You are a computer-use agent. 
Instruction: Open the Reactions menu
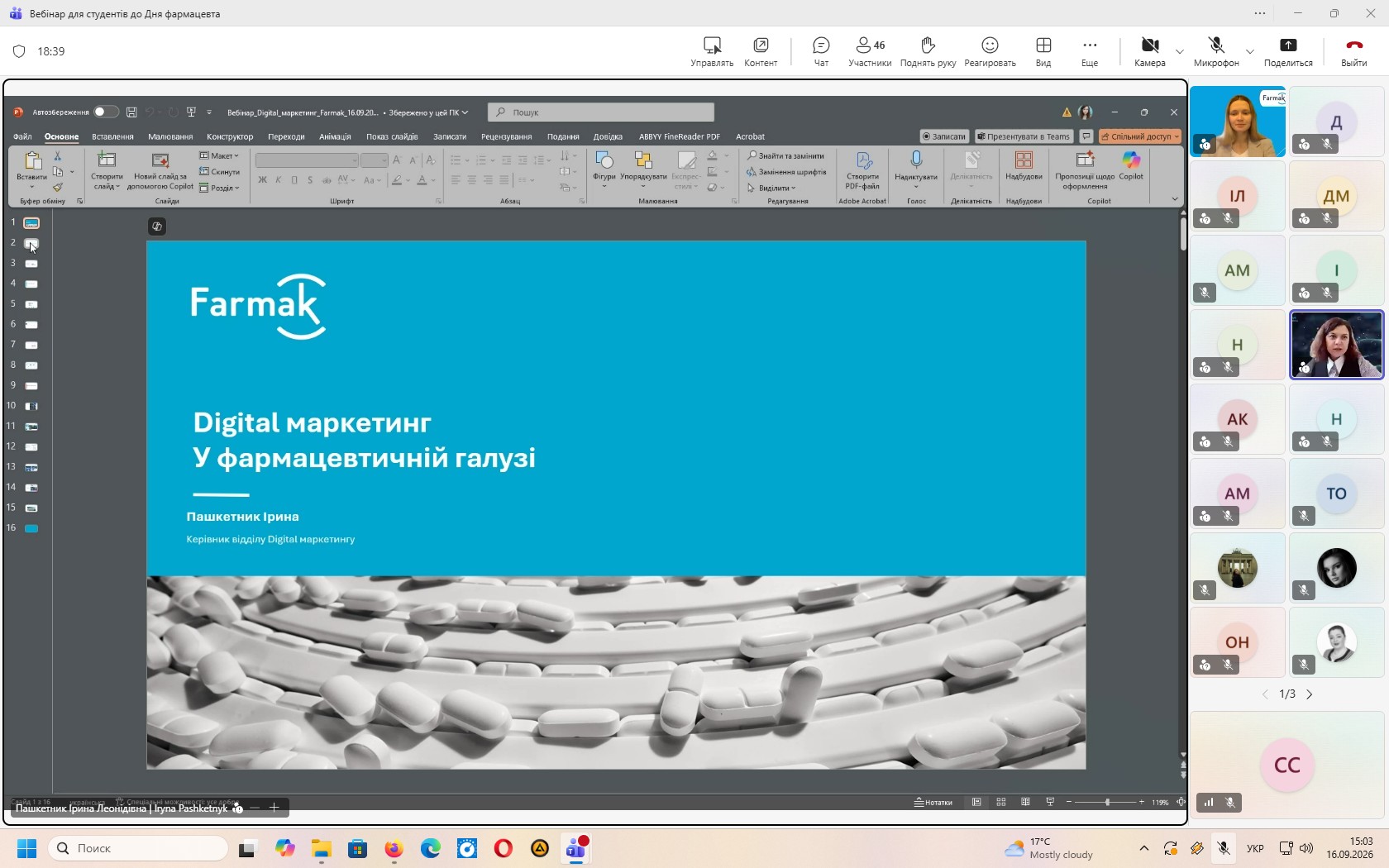990,51
